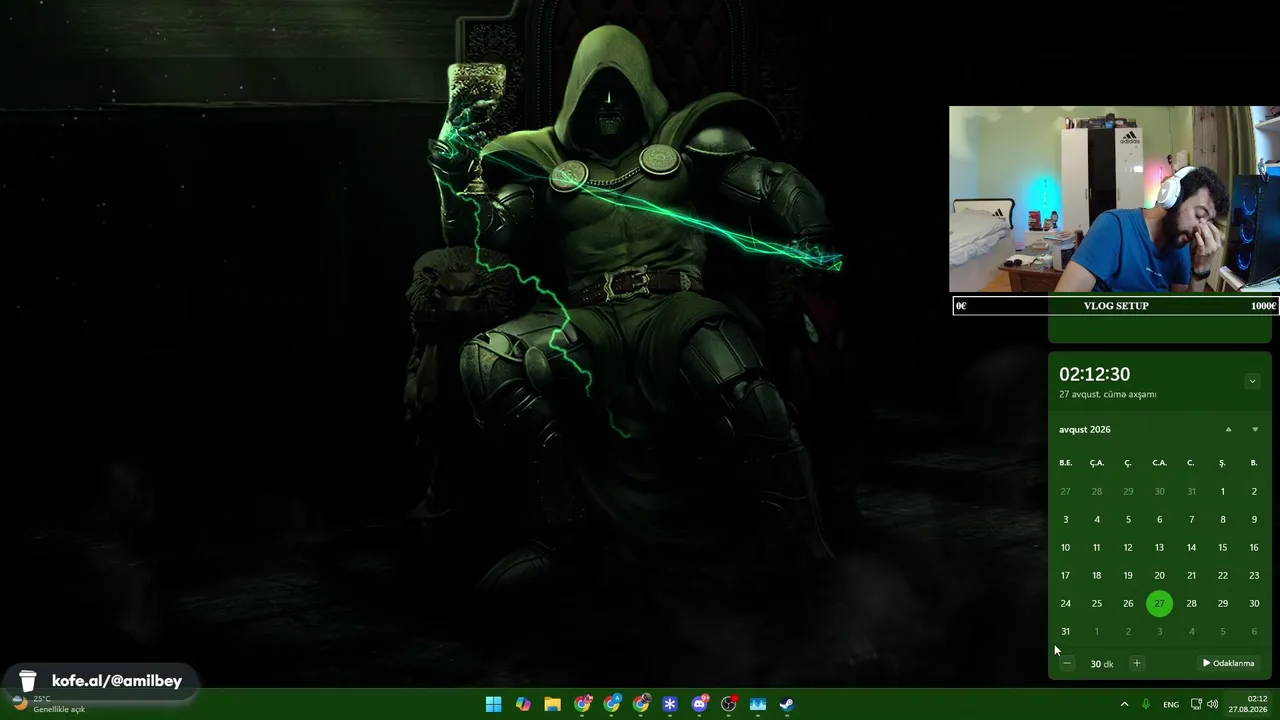Select the bright August 1 date
This screenshot has height=720, width=1280.
[1222, 491]
